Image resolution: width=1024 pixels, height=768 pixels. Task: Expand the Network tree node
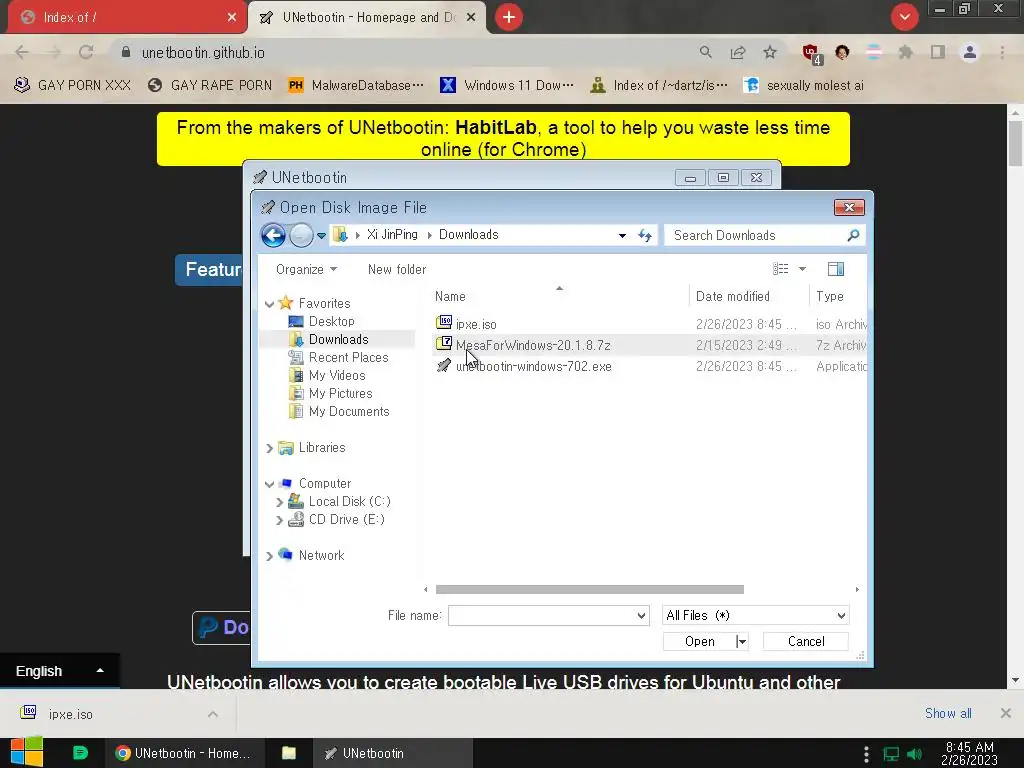(x=269, y=556)
